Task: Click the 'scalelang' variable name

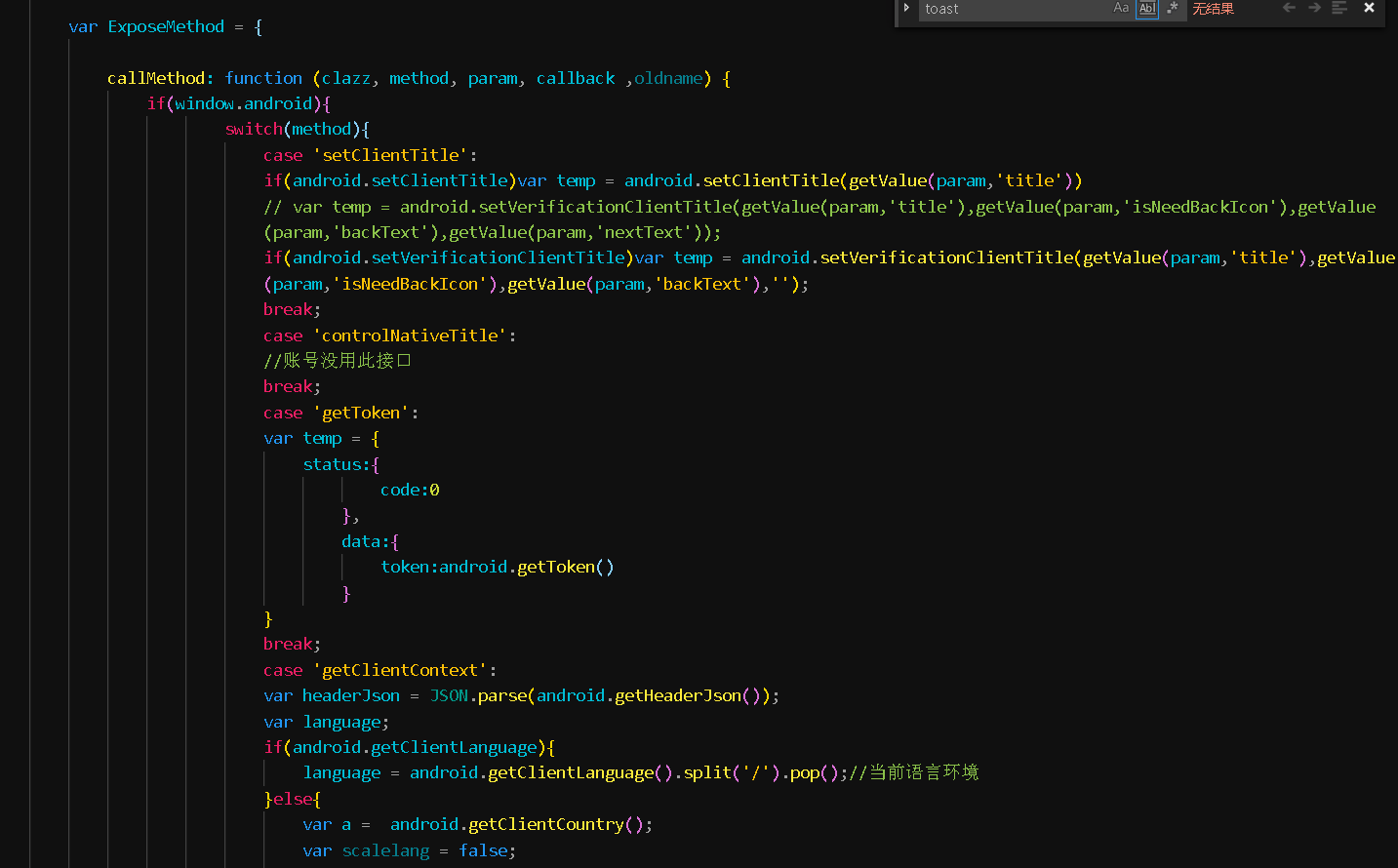Action: click(385, 850)
